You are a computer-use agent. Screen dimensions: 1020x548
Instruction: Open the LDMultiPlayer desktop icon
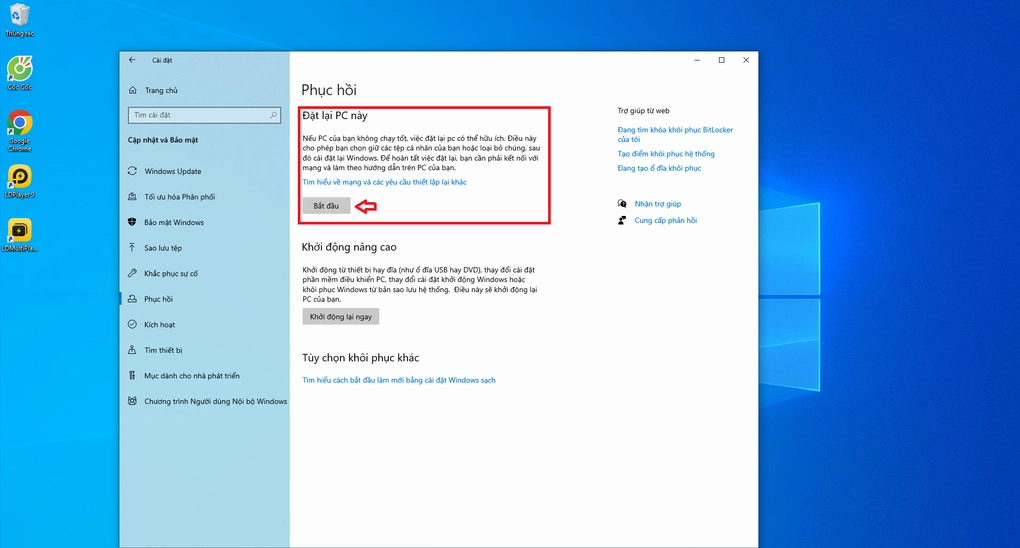(x=19, y=231)
